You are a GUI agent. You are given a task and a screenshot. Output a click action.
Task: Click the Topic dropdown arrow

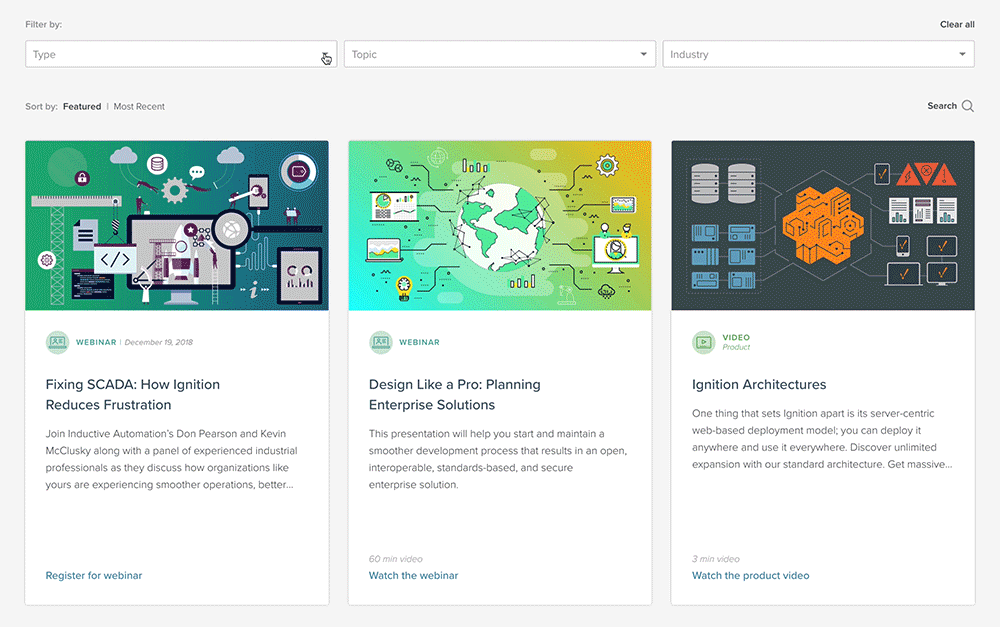(x=643, y=54)
